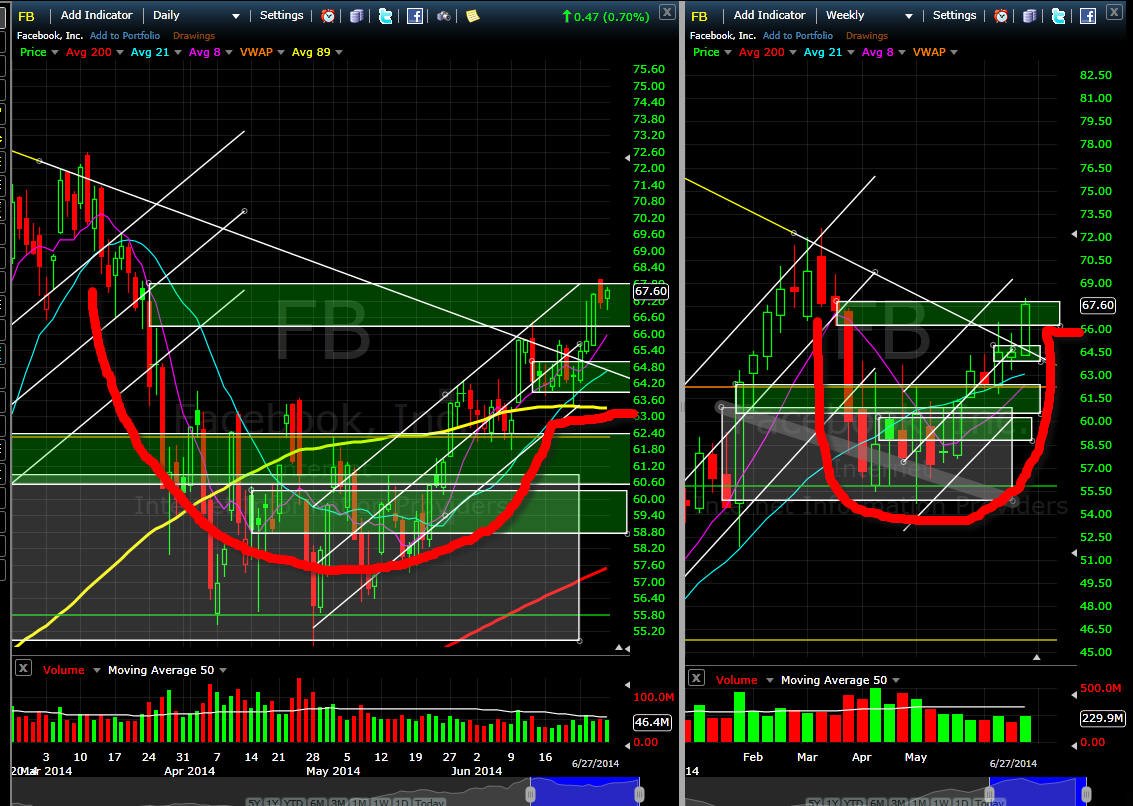Expand the Price options on the Weekly chart
This screenshot has height=806, width=1133.
(726, 52)
